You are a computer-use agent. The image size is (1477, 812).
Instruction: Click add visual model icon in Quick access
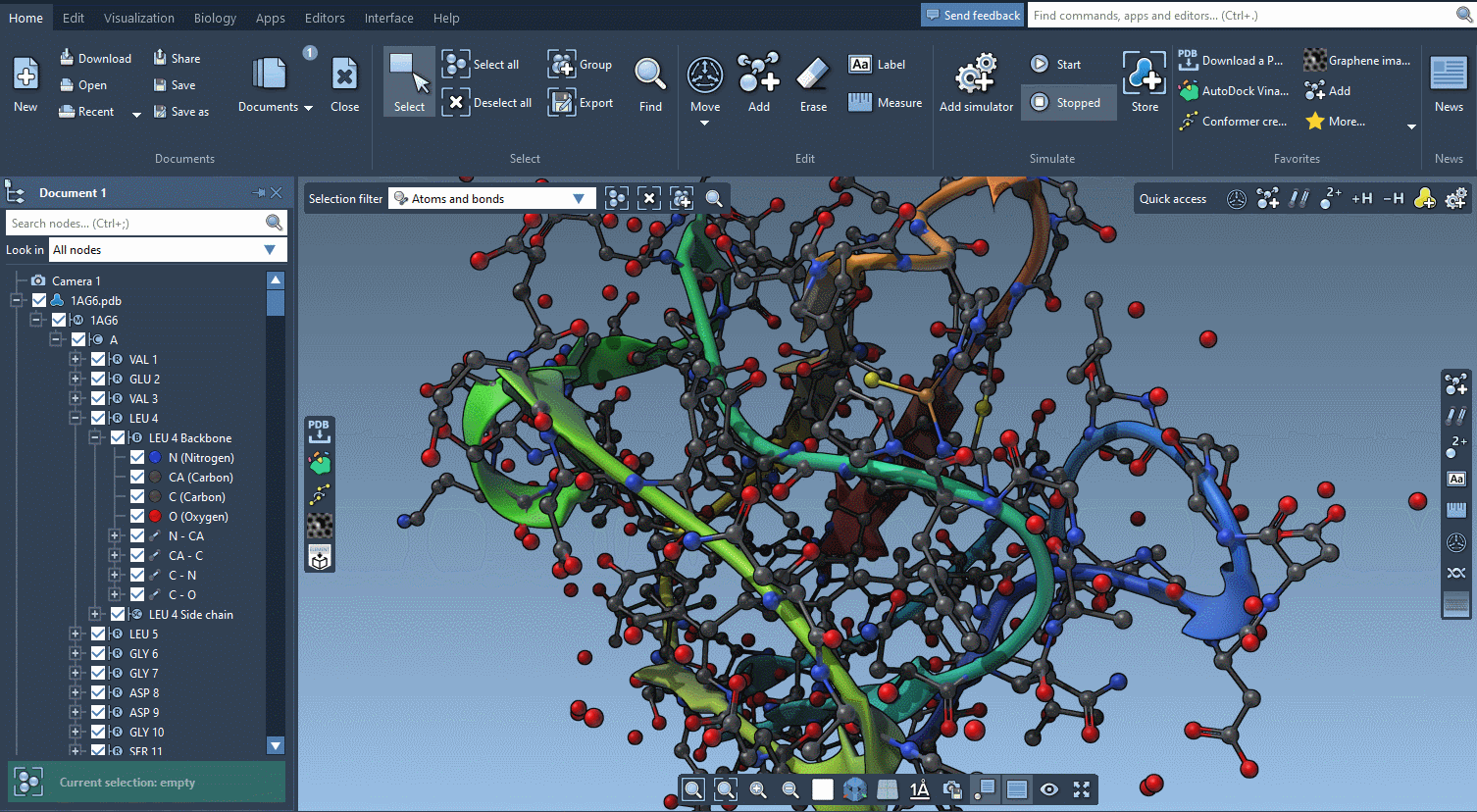1425,199
